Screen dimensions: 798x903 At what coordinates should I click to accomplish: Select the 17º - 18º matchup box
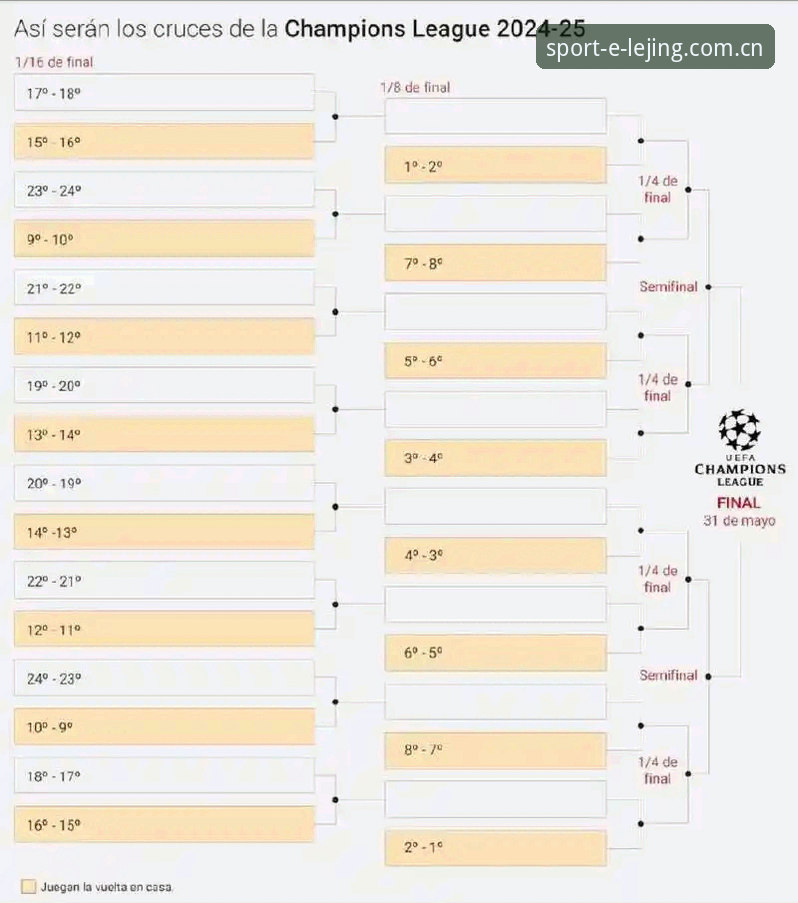tap(164, 92)
